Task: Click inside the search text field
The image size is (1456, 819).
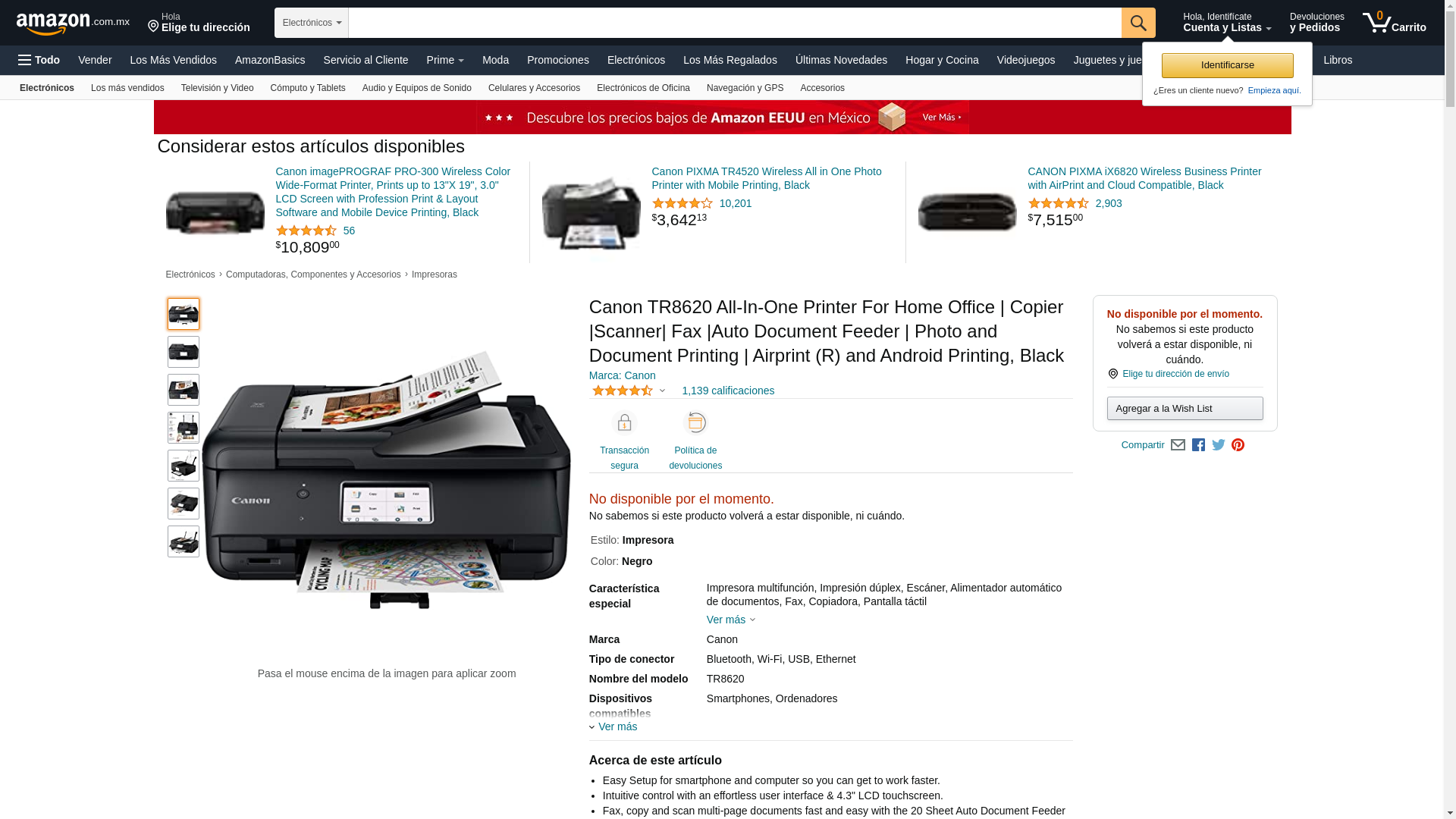Action: pos(735,23)
